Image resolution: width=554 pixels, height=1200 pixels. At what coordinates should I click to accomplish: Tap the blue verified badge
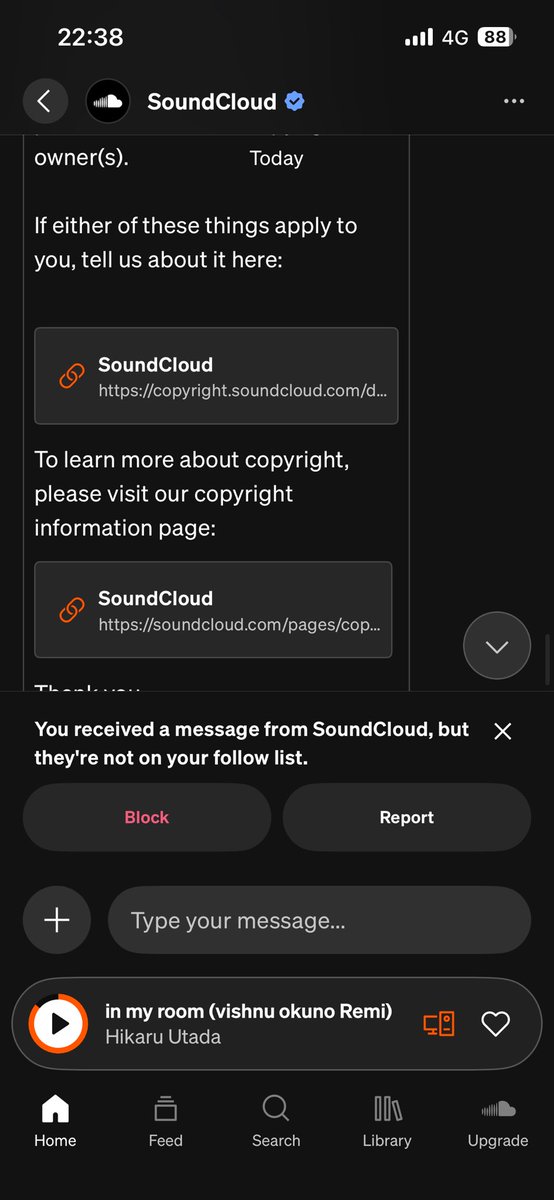295,101
